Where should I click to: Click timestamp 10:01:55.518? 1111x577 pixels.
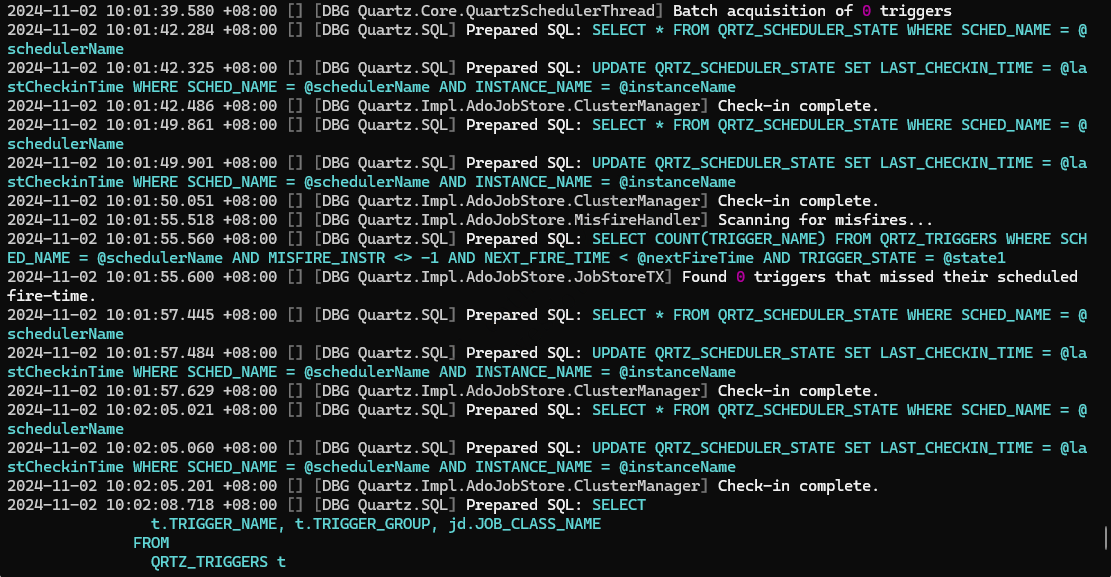tap(160, 220)
